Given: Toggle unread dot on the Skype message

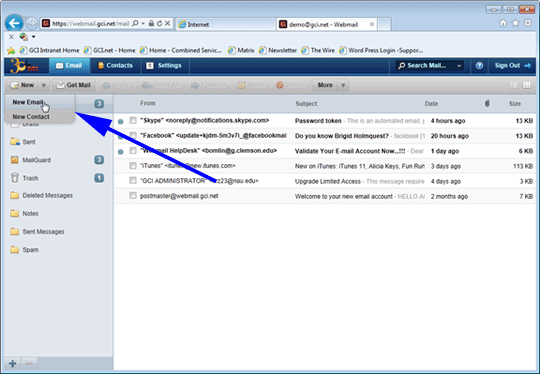Looking at the screenshot, I should click(121, 121).
